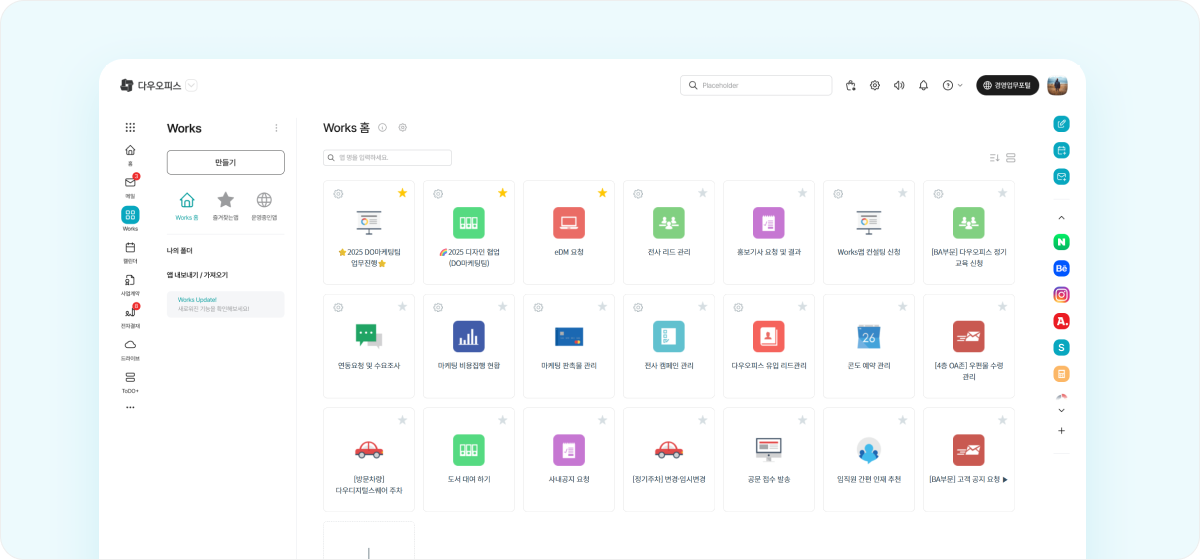Screen dimensions: 1200x560
Task: Open the Instagram shortcut icon
Action: pos(1062,295)
